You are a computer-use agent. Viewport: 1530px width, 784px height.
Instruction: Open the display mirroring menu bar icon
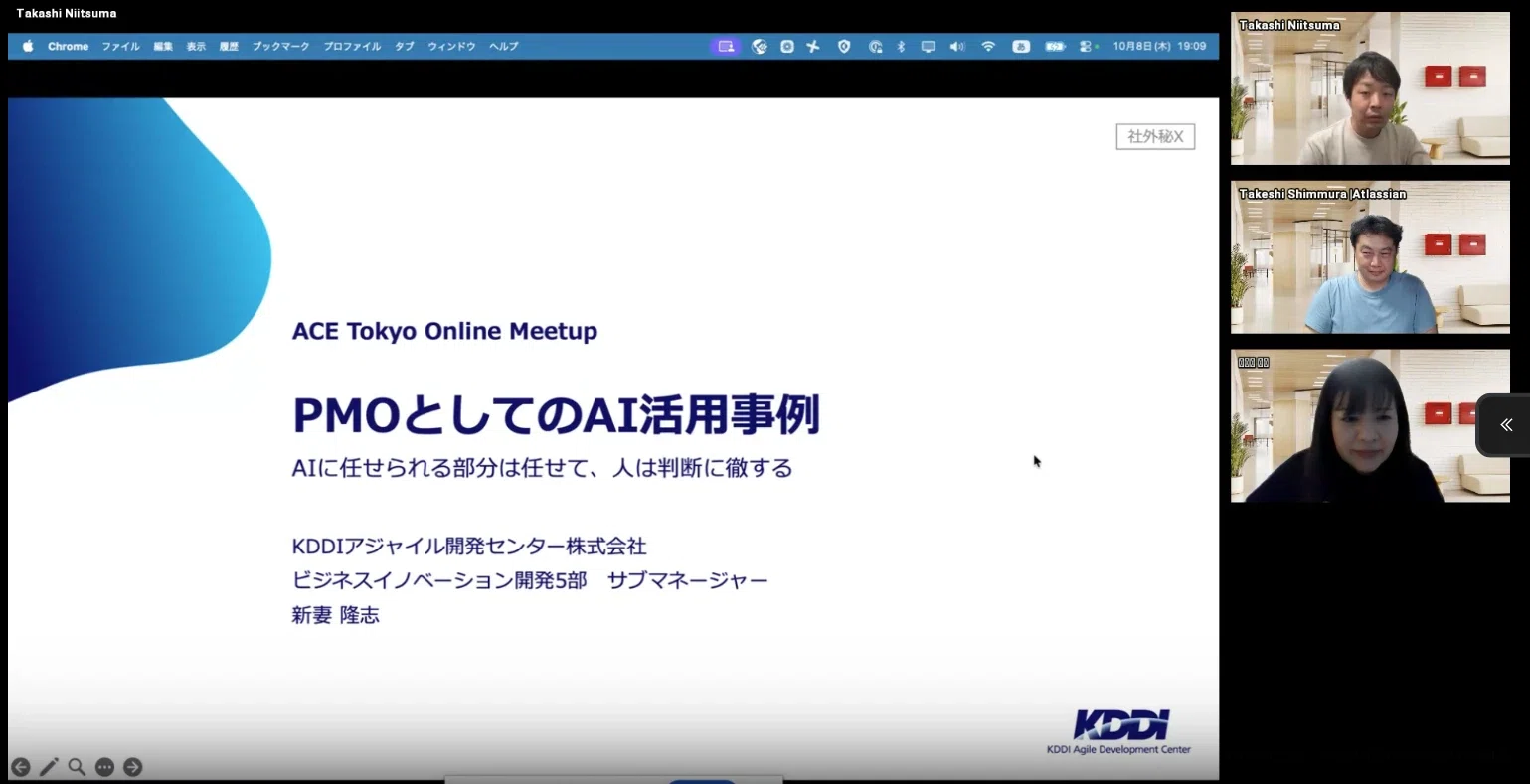[928, 46]
